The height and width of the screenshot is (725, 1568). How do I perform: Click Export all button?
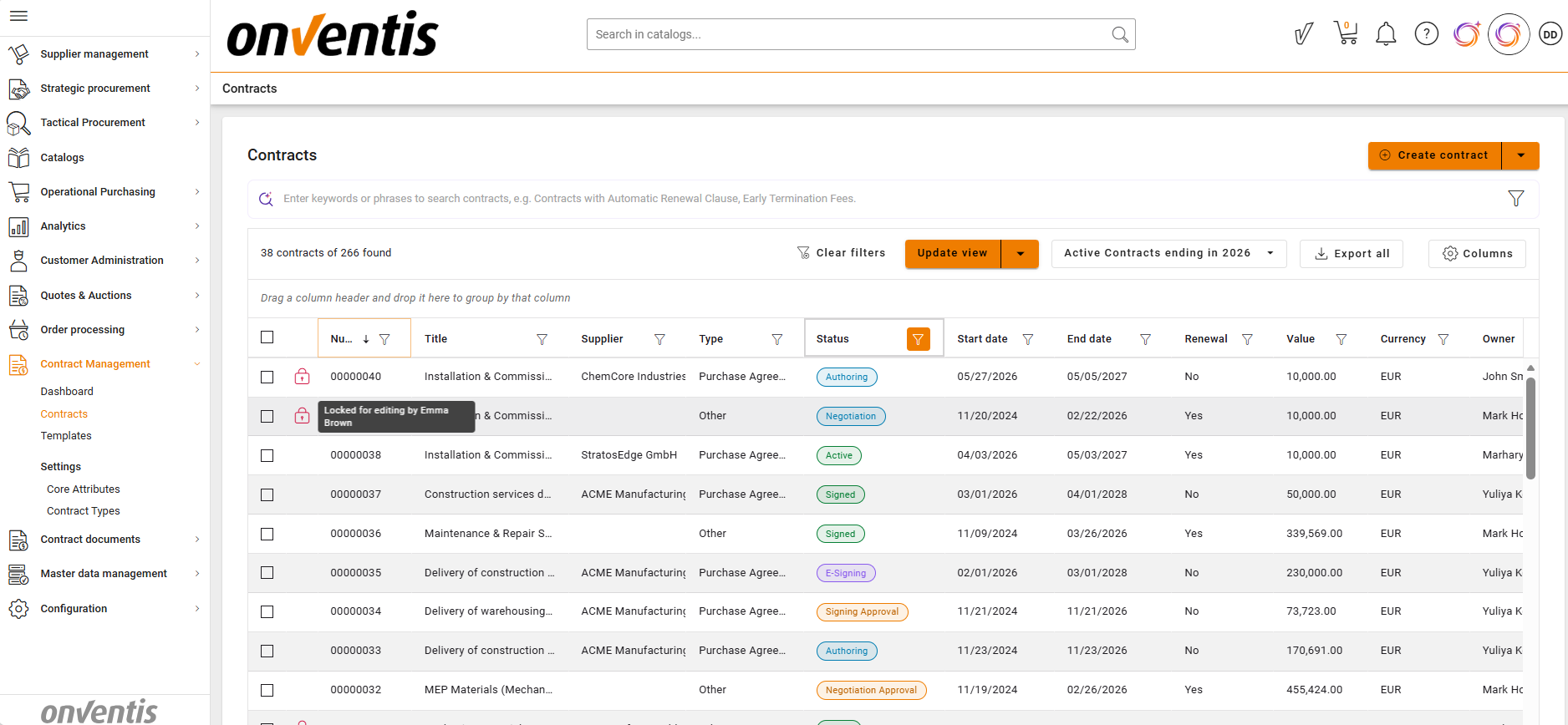tap(1352, 254)
